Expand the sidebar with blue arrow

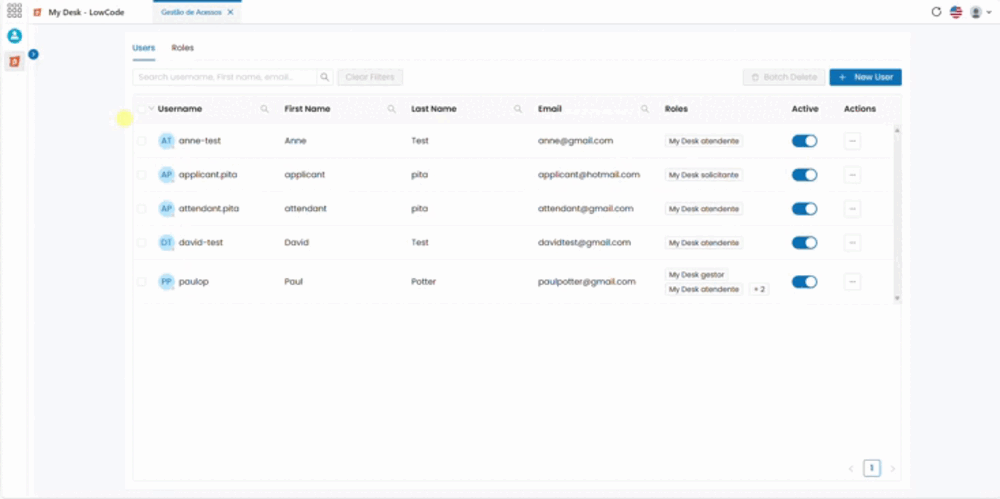34,55
